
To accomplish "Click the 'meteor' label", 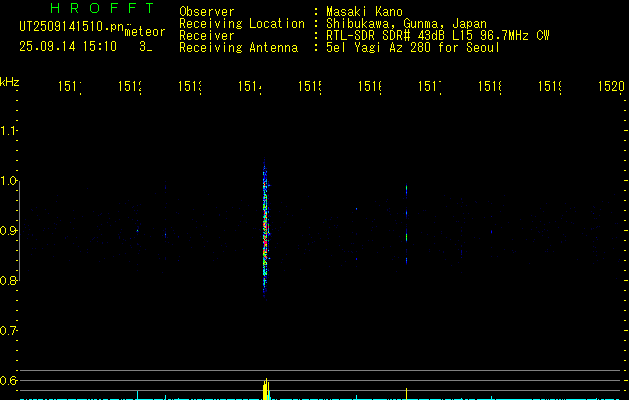I will tap(145, 32).
